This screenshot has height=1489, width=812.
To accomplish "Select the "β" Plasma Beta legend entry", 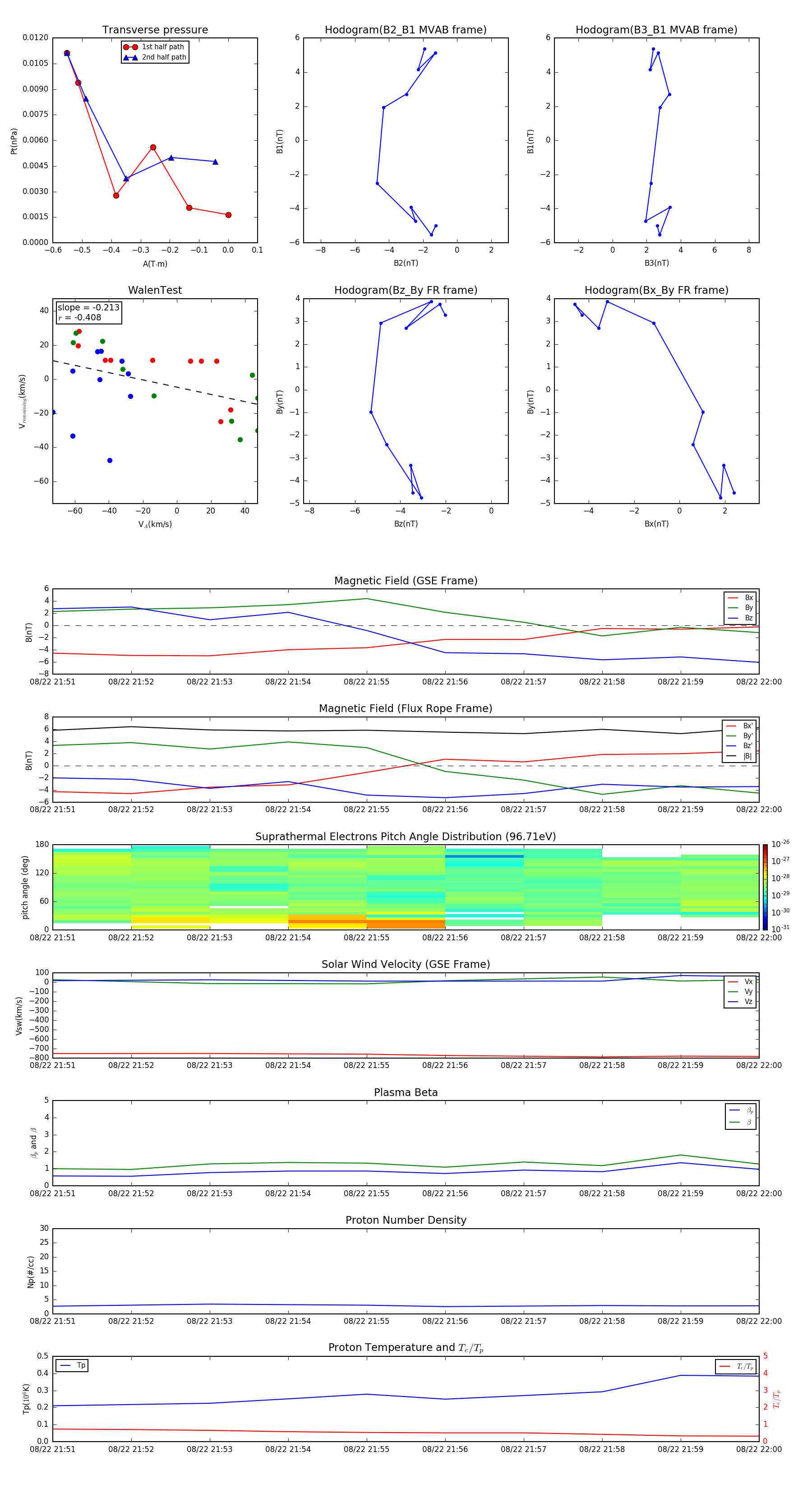I will [x=741, y=1123].
